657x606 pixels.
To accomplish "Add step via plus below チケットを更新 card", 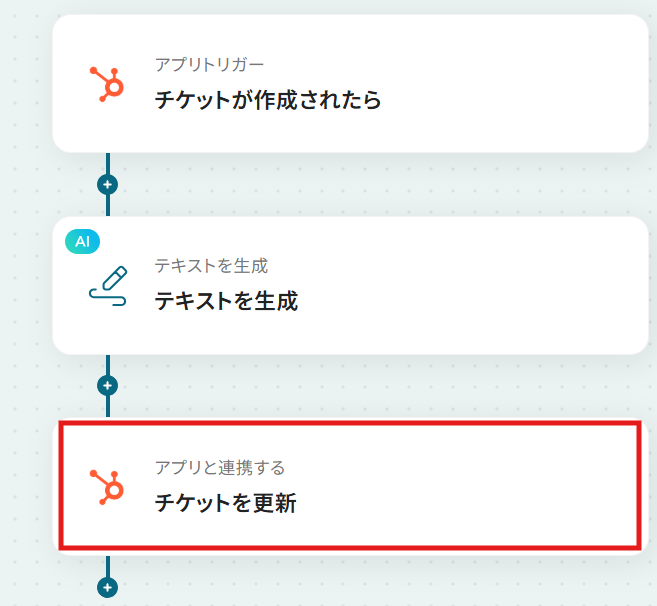I will click(x=108, y=587).
